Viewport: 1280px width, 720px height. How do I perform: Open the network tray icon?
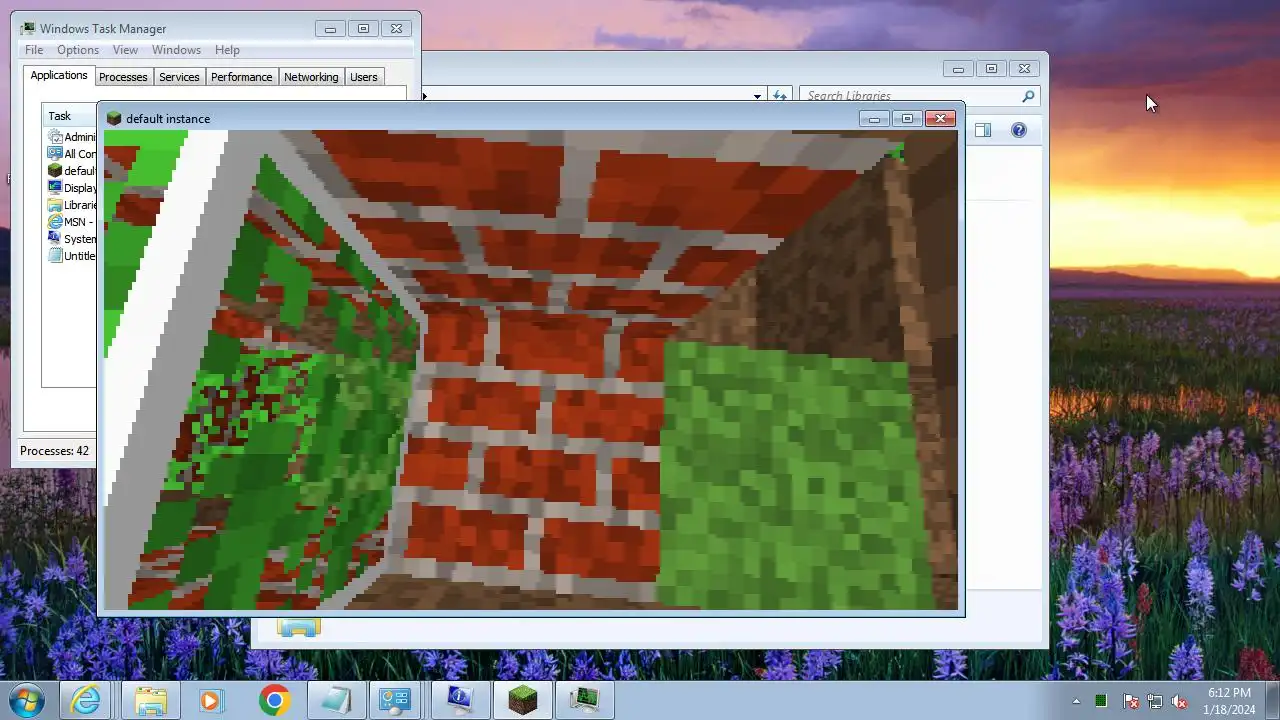pos(1155,701)
